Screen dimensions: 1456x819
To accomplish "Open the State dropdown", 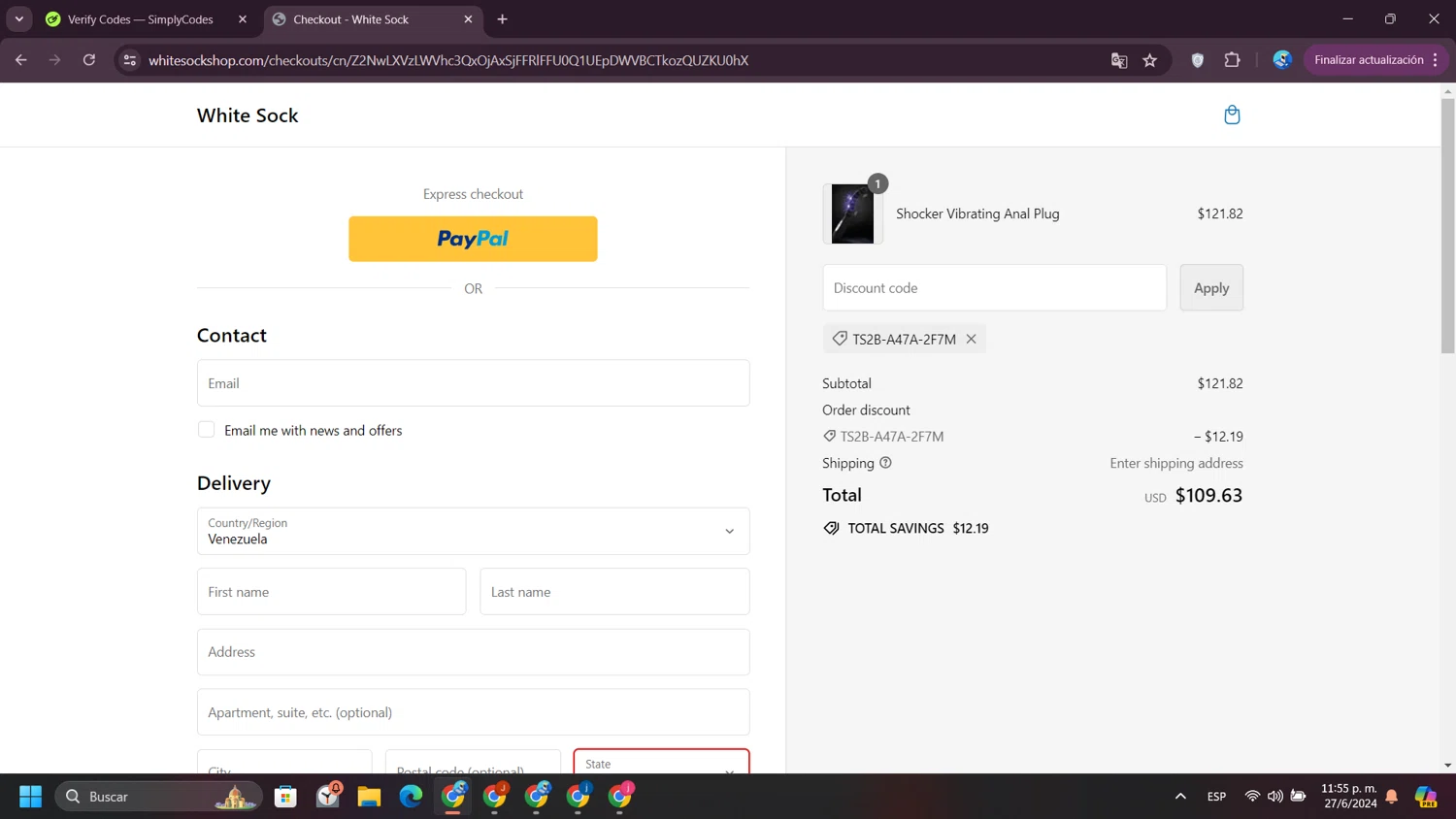I will (661, 762).
